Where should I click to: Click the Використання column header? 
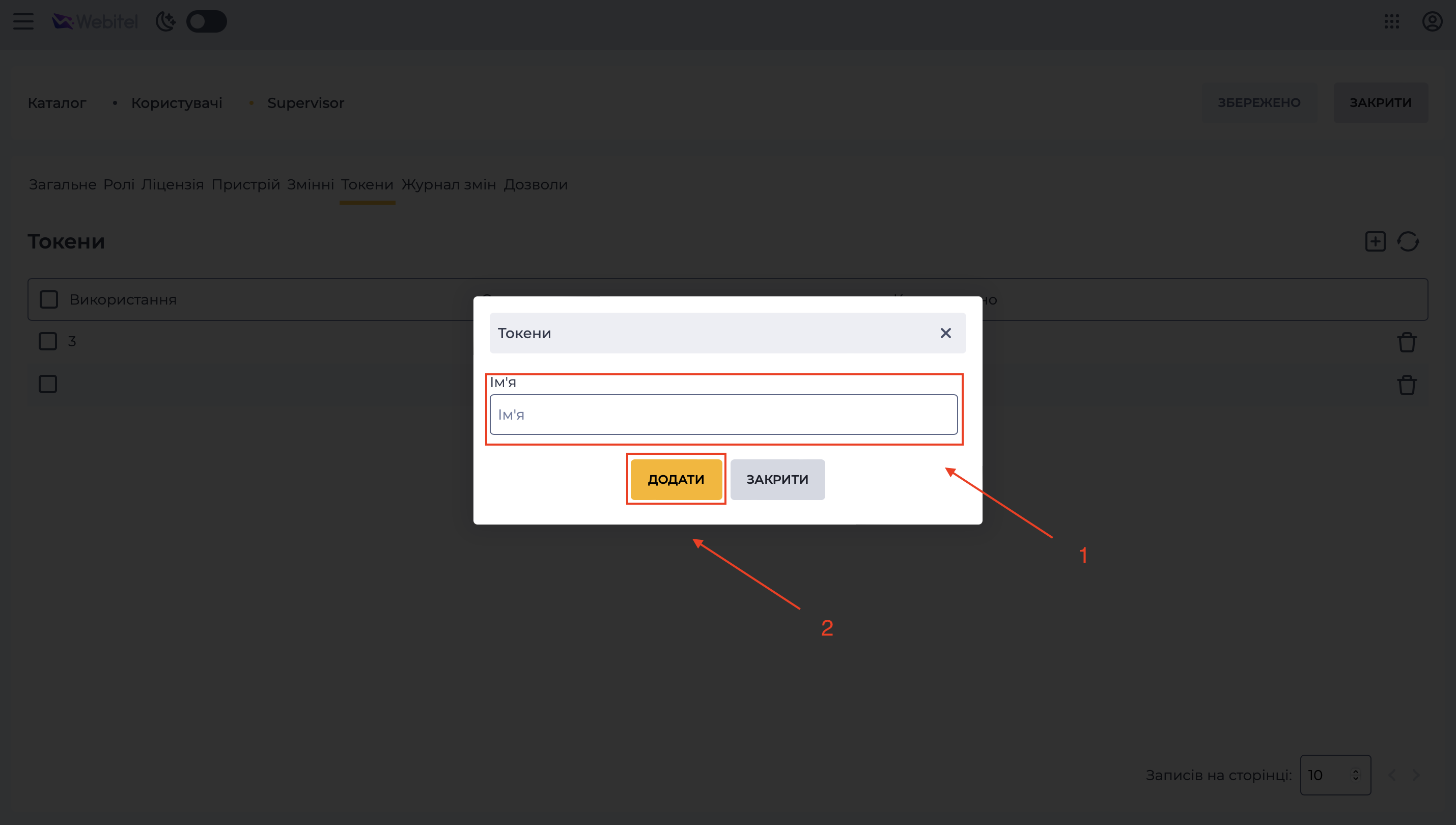(x=123, y=299)
